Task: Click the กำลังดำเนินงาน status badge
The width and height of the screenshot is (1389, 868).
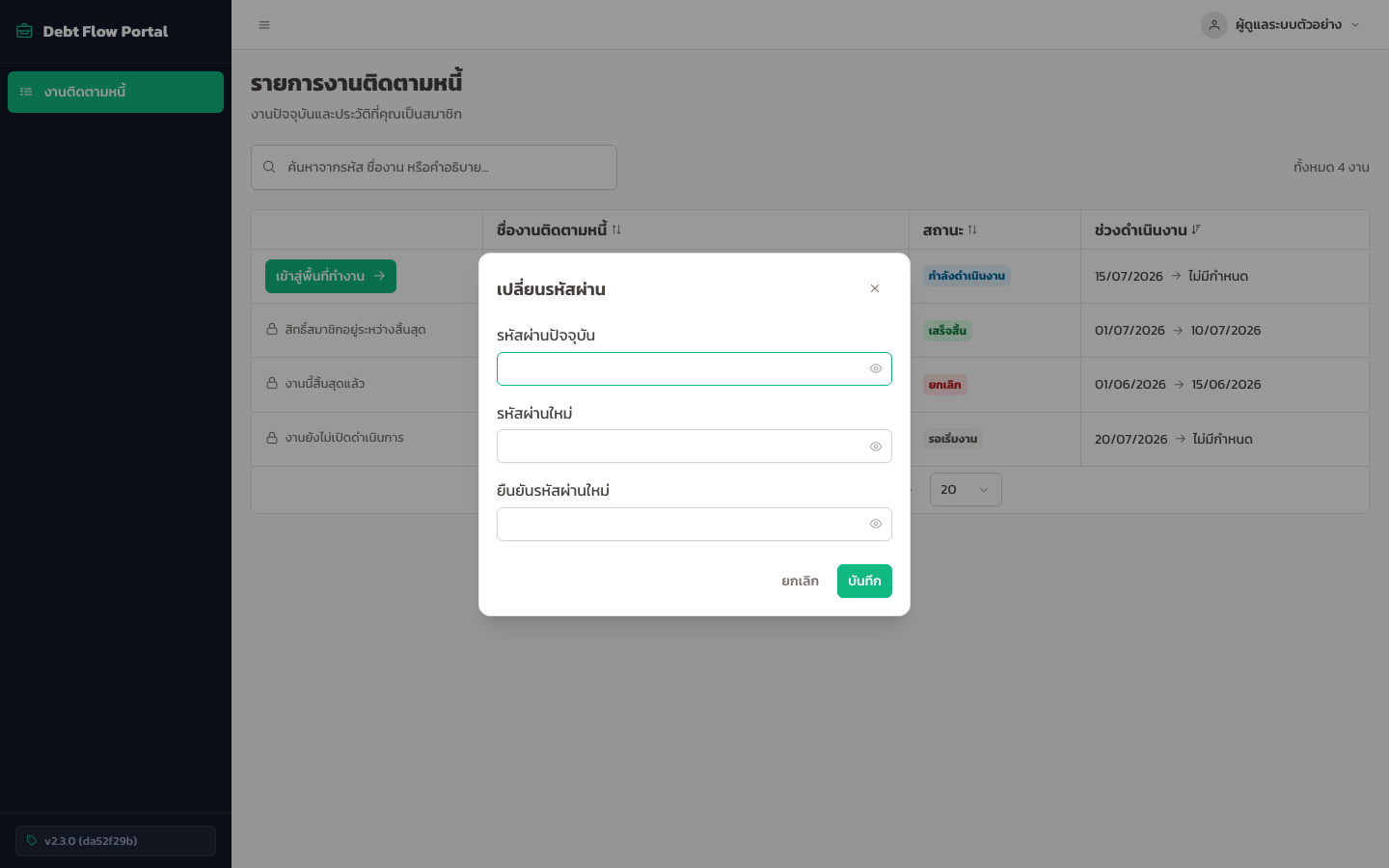Action: pyautogui.click(x=967, y=276)
